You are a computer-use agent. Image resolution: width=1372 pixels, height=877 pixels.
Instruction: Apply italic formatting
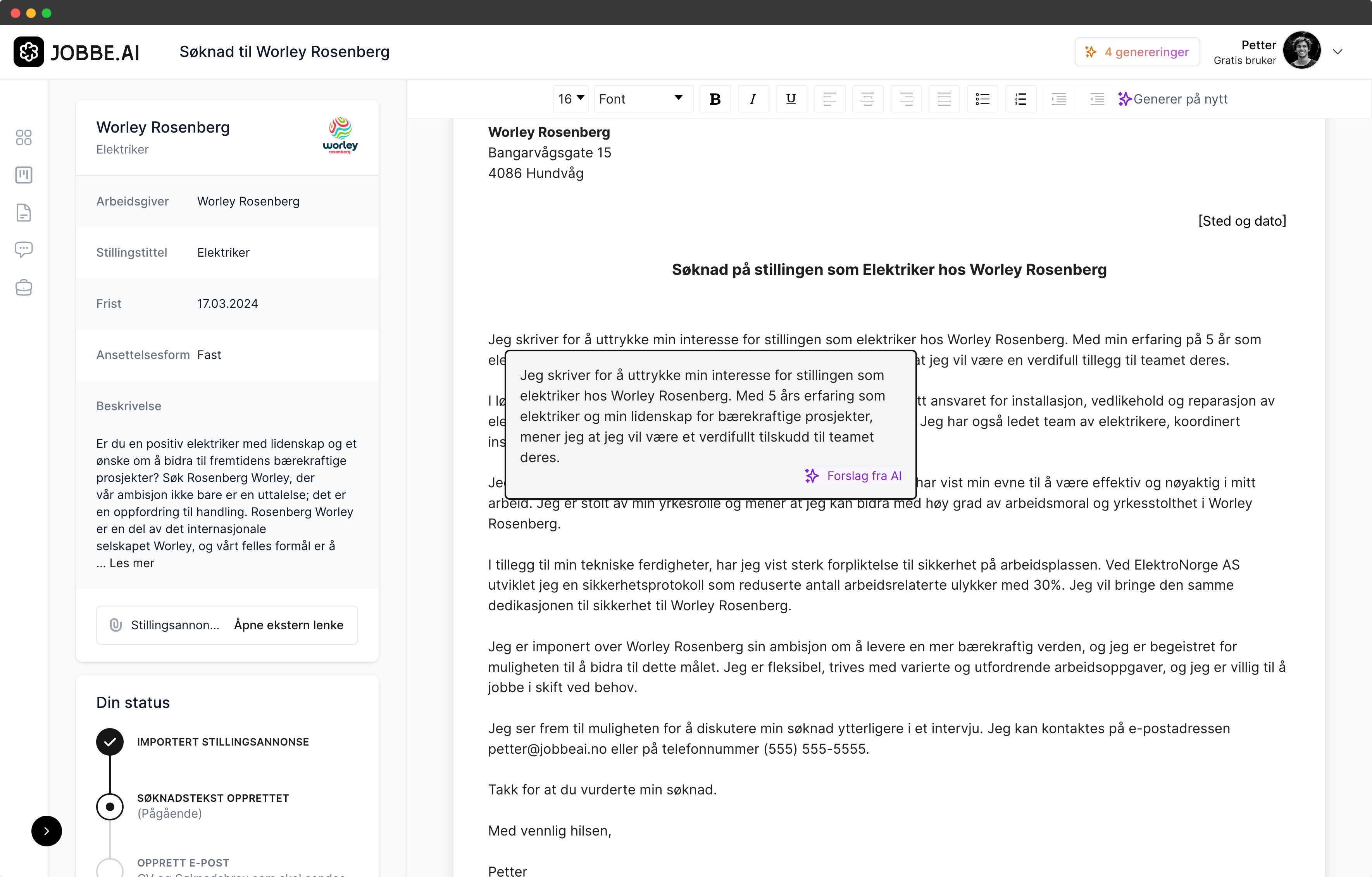753,99
